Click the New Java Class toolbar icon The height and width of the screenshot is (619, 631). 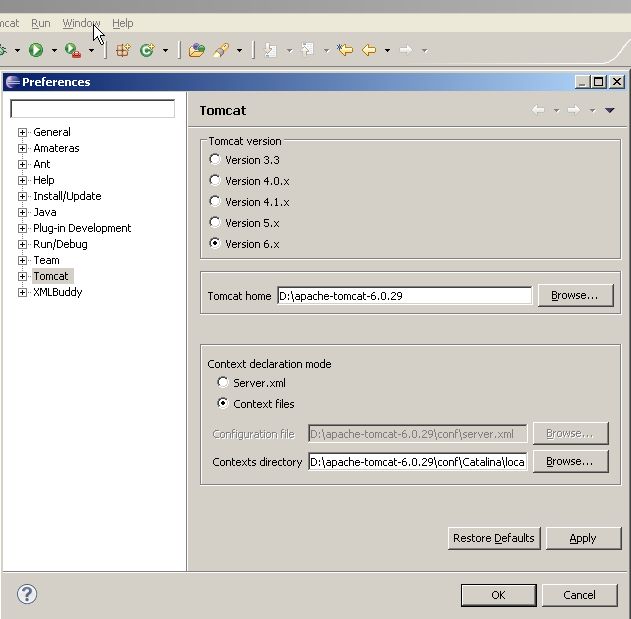147,50
